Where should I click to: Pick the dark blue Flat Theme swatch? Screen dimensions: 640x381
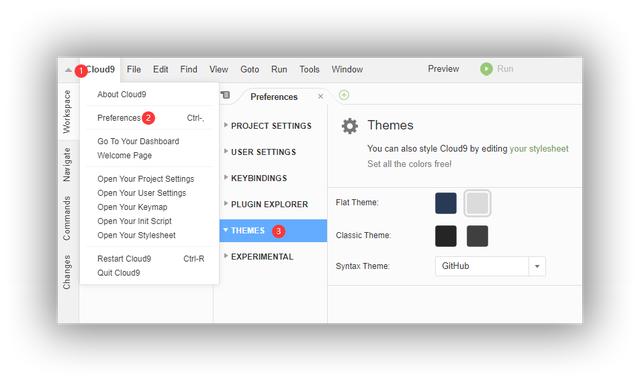tap(446, 203)
